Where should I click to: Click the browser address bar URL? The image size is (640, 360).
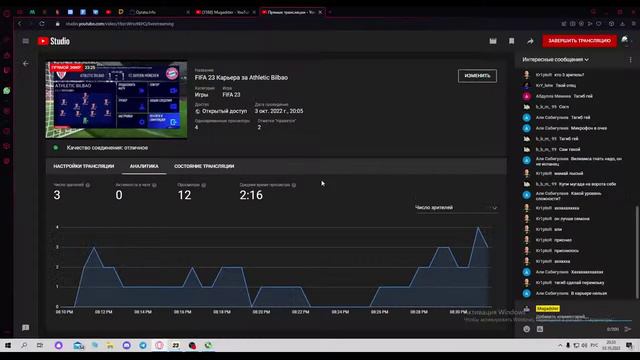pyautogui.click(x=120, y=24)
